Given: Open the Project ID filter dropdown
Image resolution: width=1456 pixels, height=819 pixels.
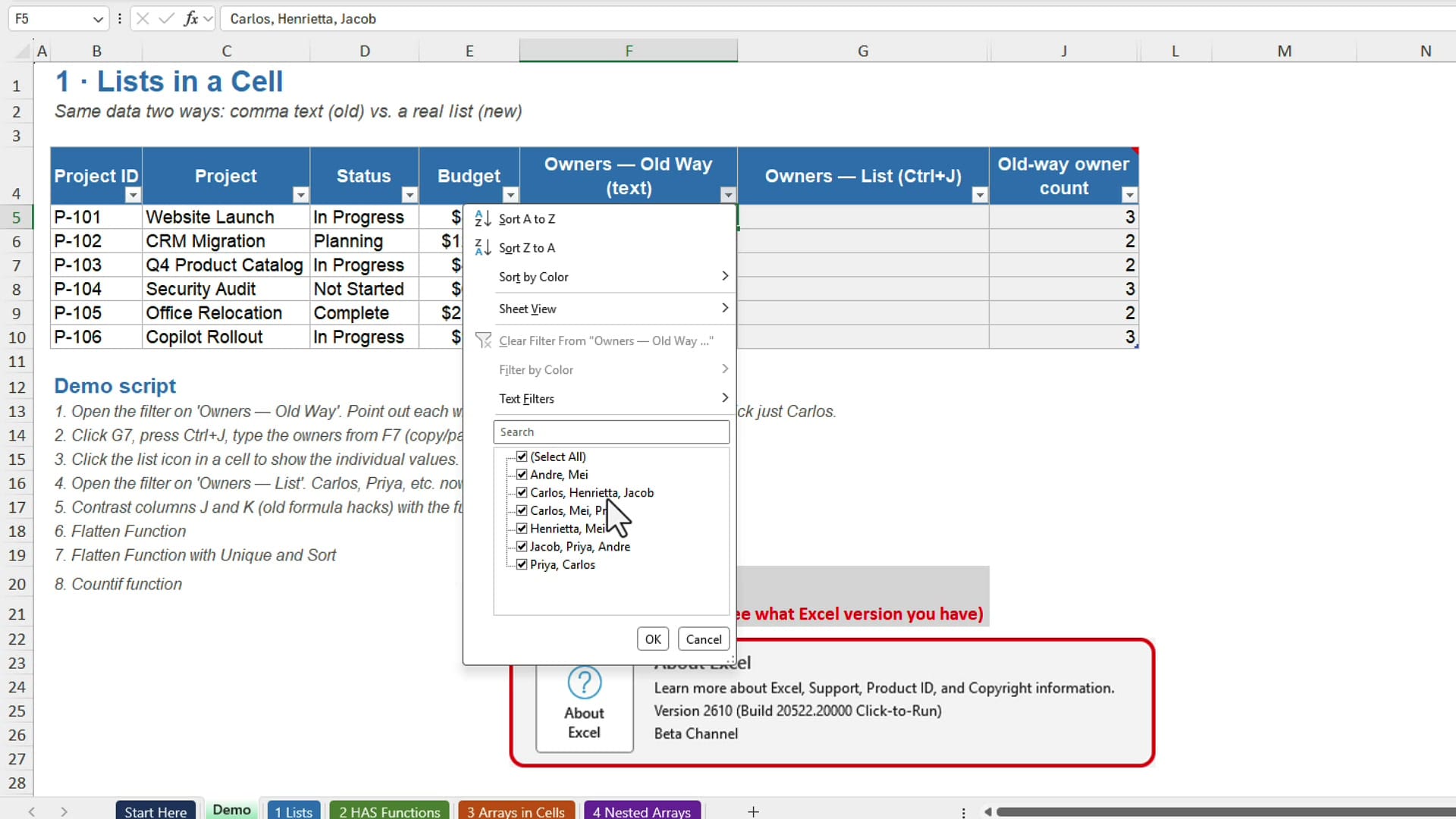Looking at the screenshot, I should tap(133, 195).
